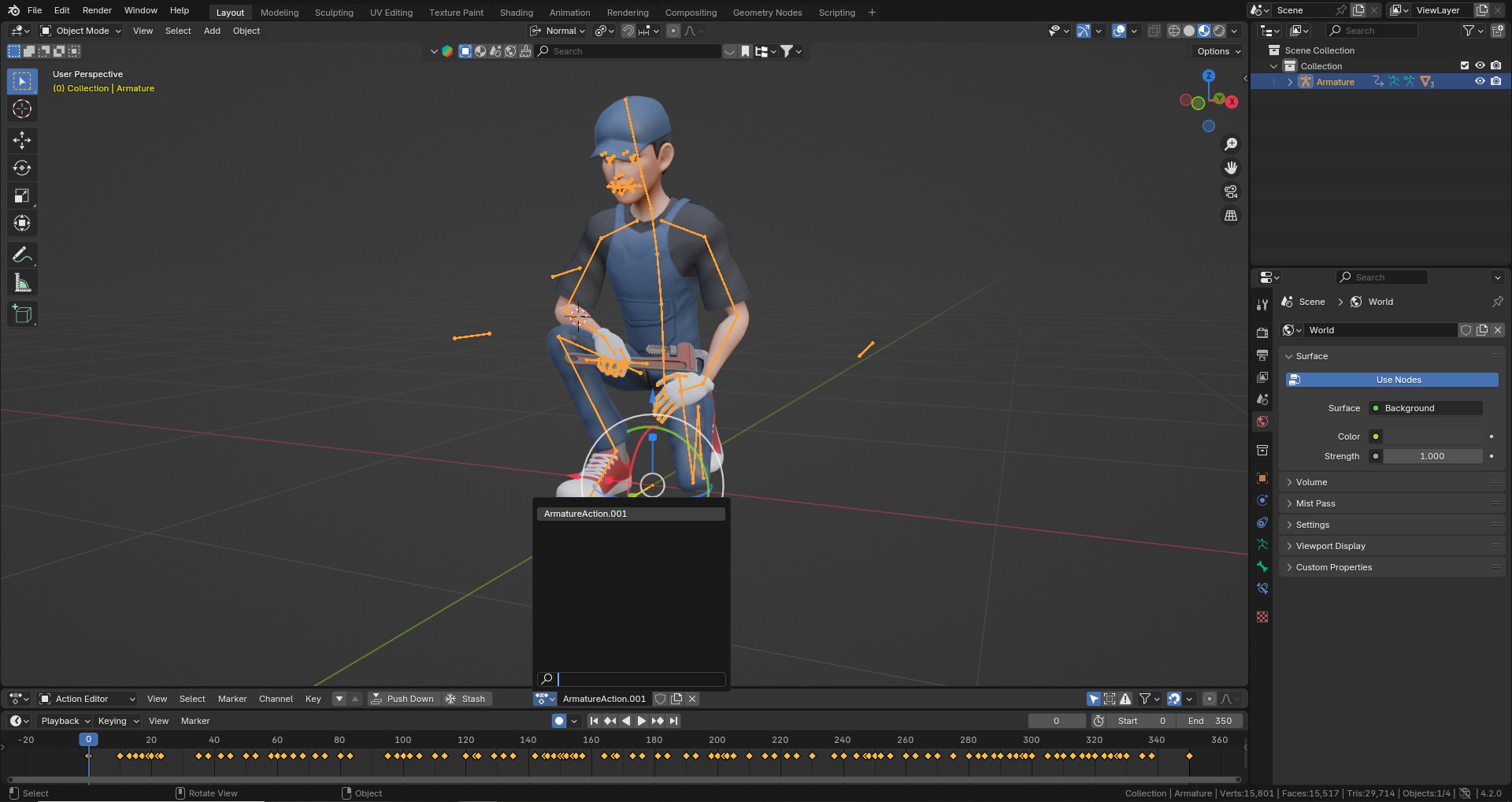The width and height of the screenshot is (1512, 802).
Task: Expand the Volume panel
Action: click(x=1392, y=482)
